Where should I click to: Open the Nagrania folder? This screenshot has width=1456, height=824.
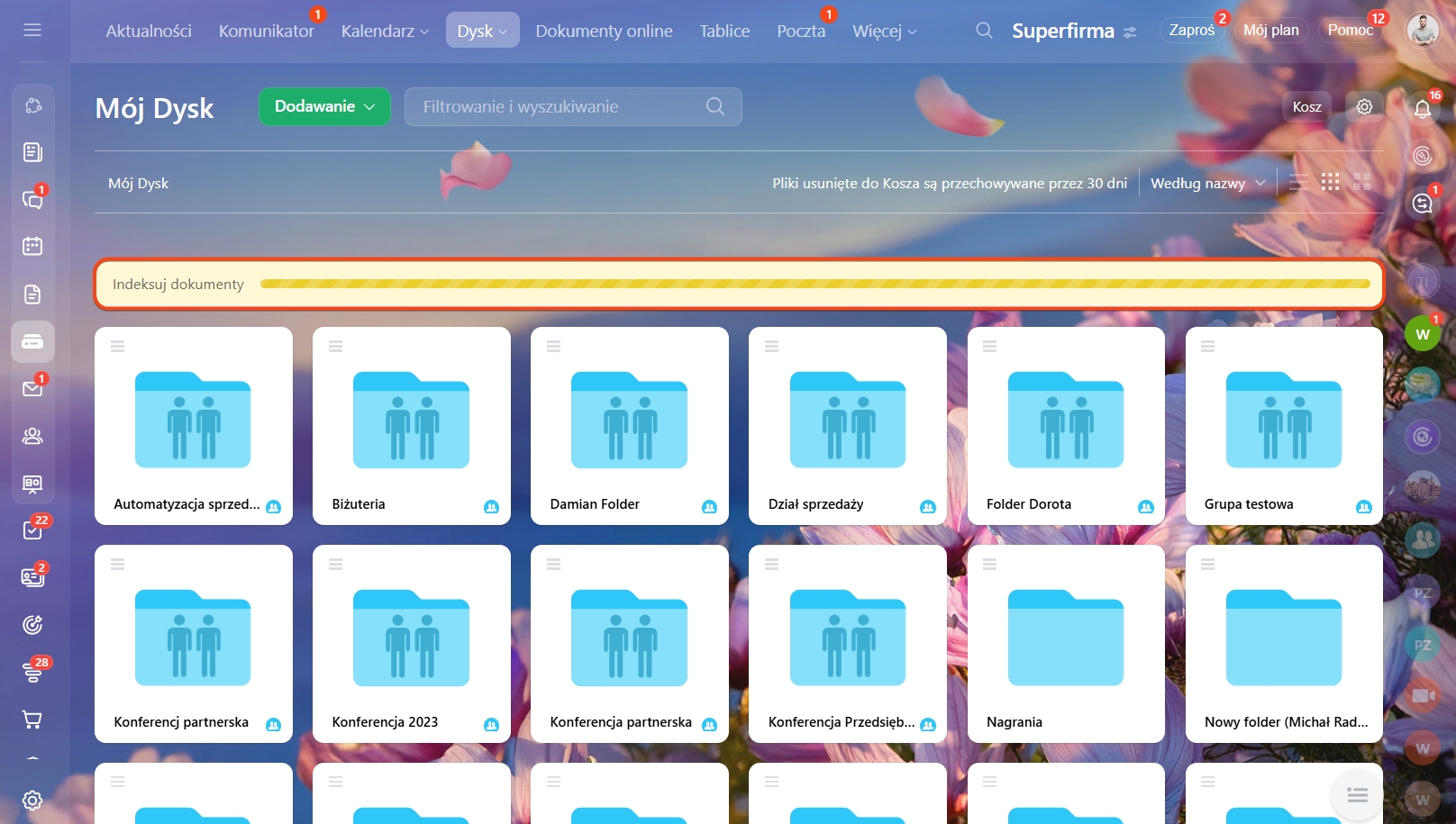(x=1066, y=643)
